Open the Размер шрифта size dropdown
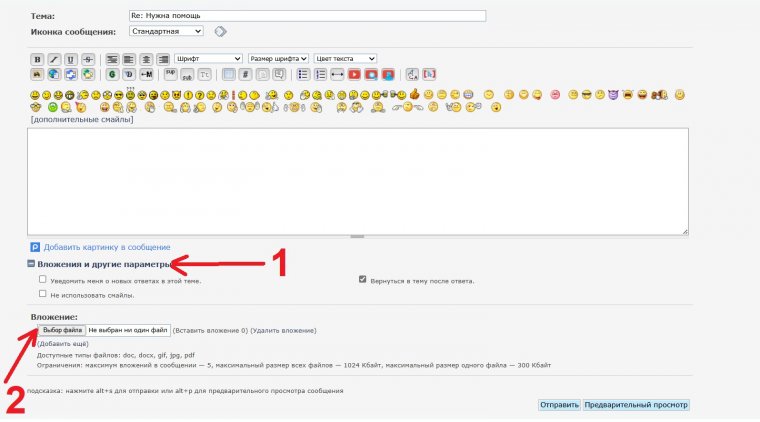This screenshot has height=422, width=760. tap(278, 59)
